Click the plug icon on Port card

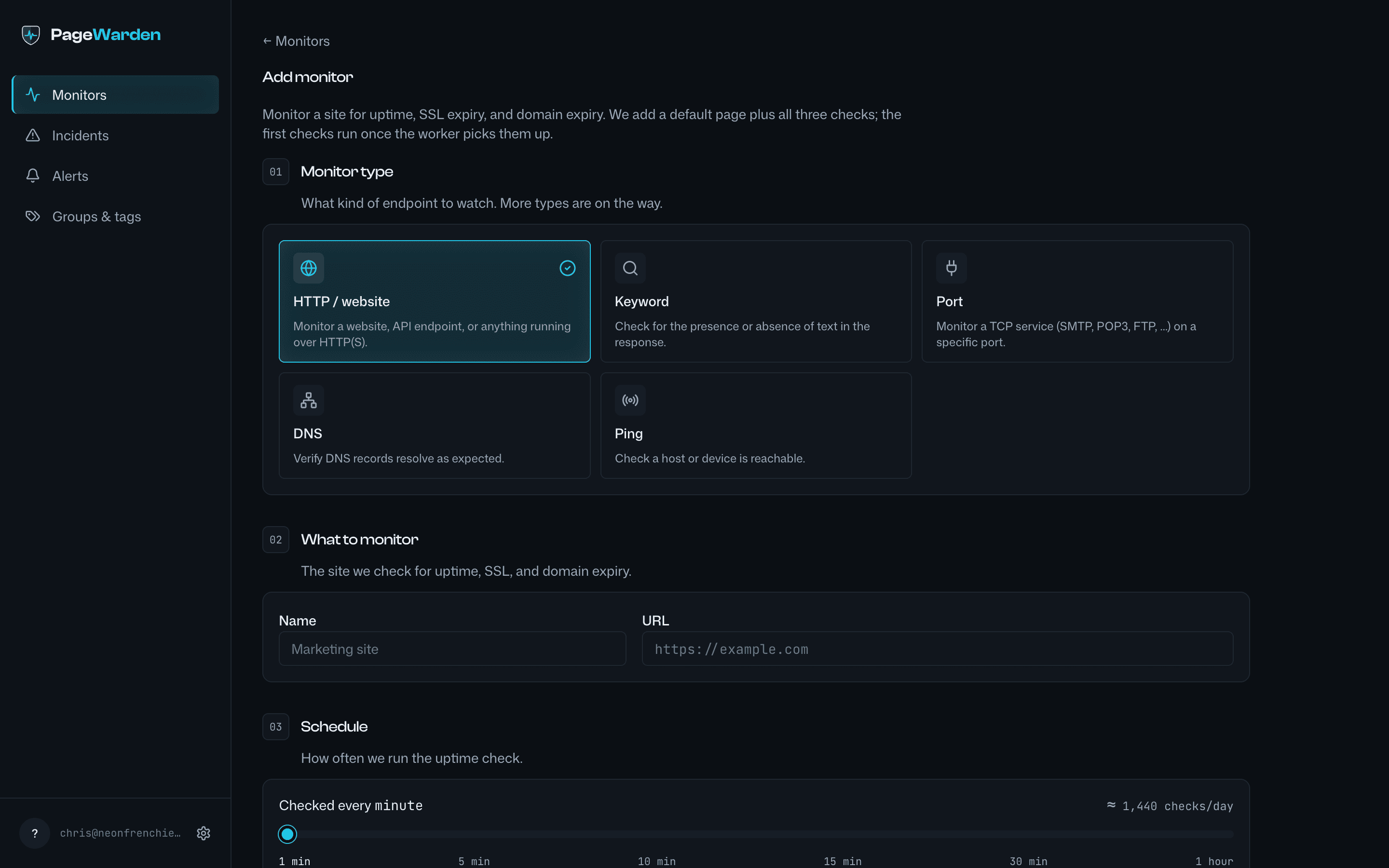(x=952, y=268)
